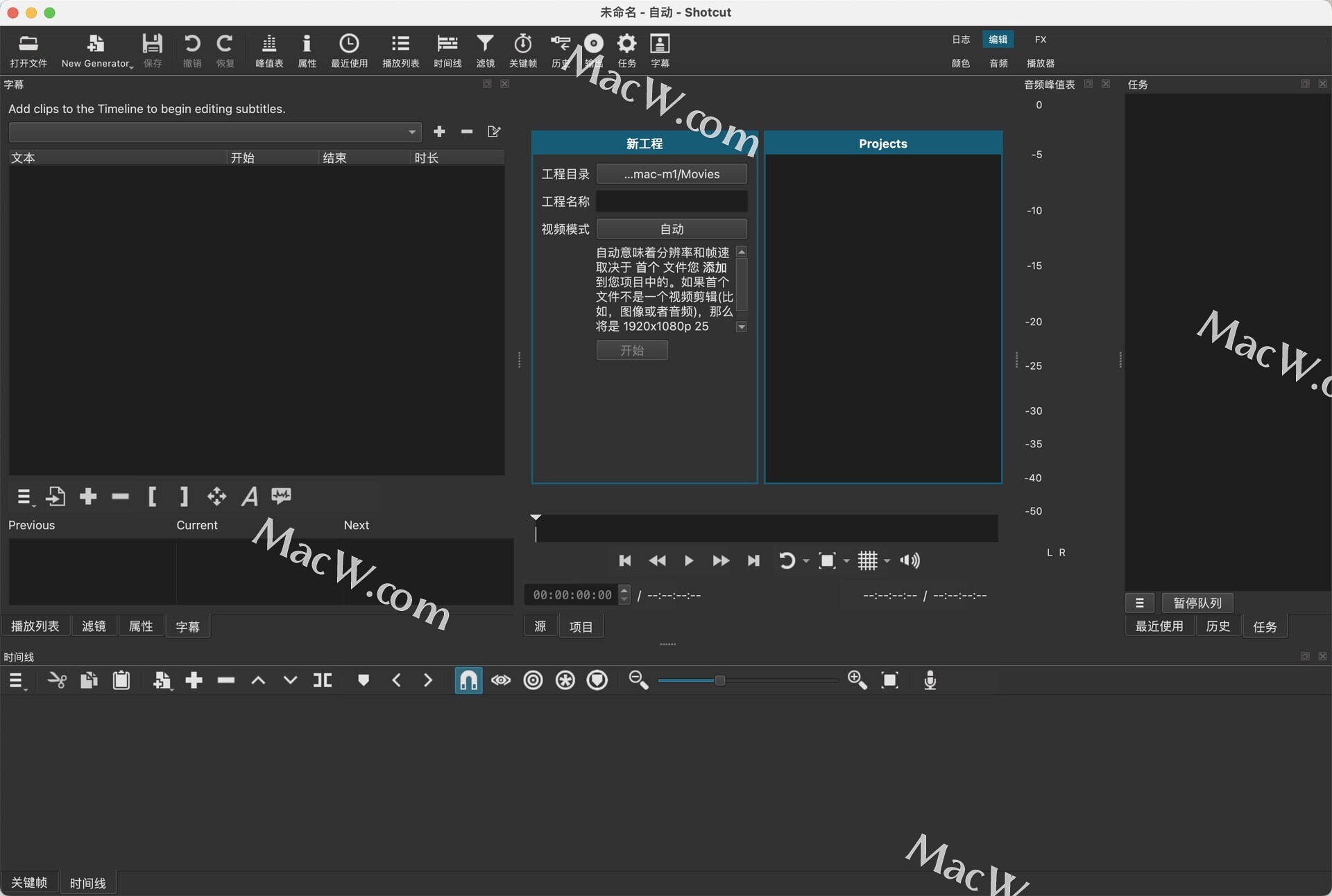
Task: Split at playhead in timeline toolbar
Action: (323, 680)
